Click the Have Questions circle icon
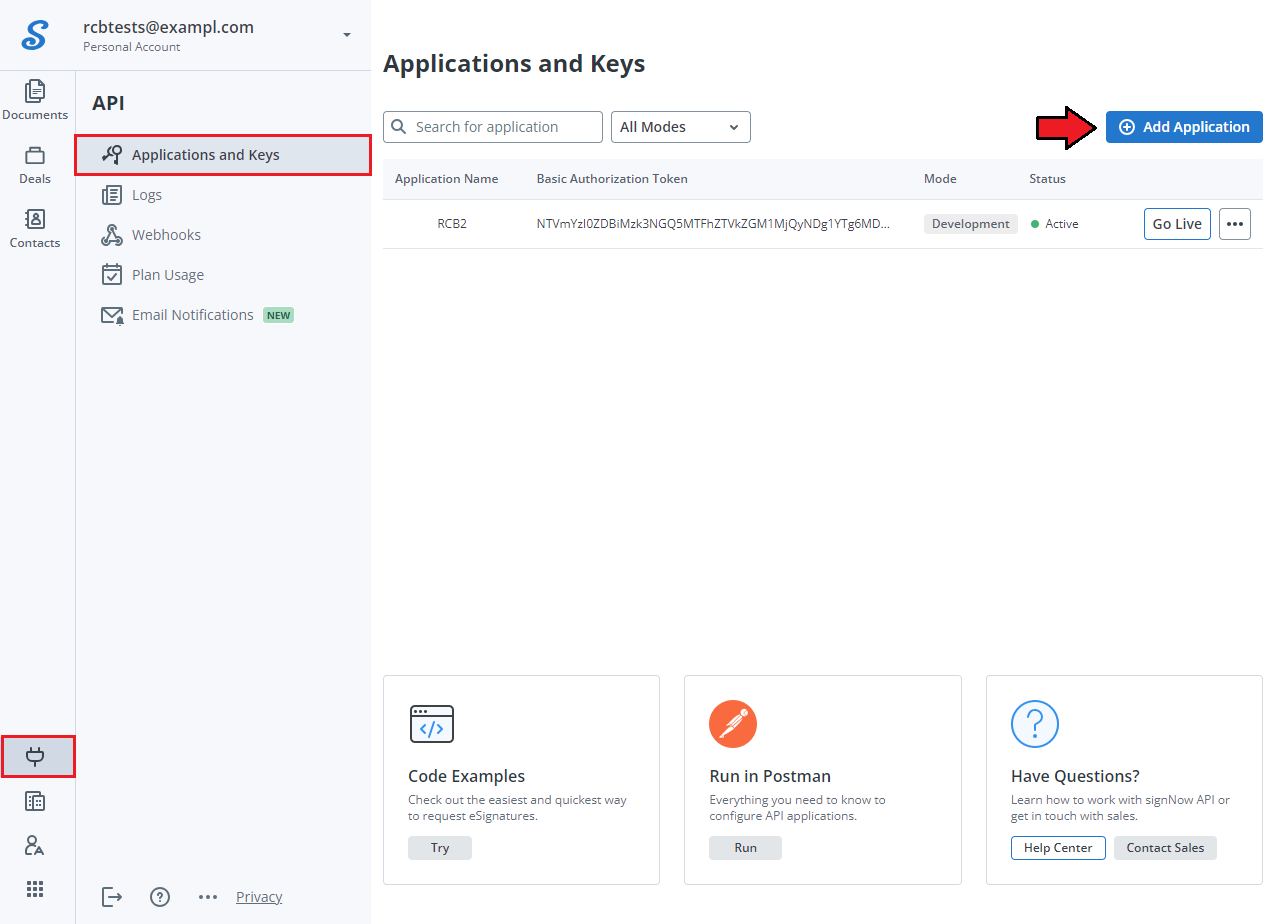1266x924 pixels. (1035, 724)
